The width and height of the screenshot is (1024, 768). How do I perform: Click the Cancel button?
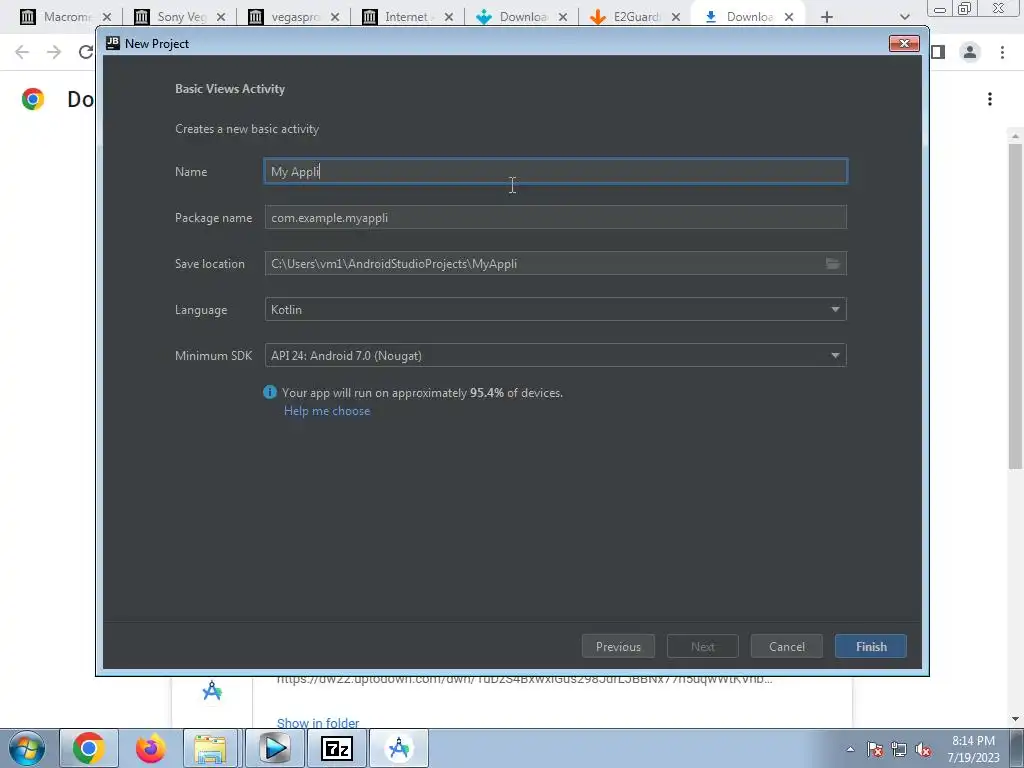[787, 647]
